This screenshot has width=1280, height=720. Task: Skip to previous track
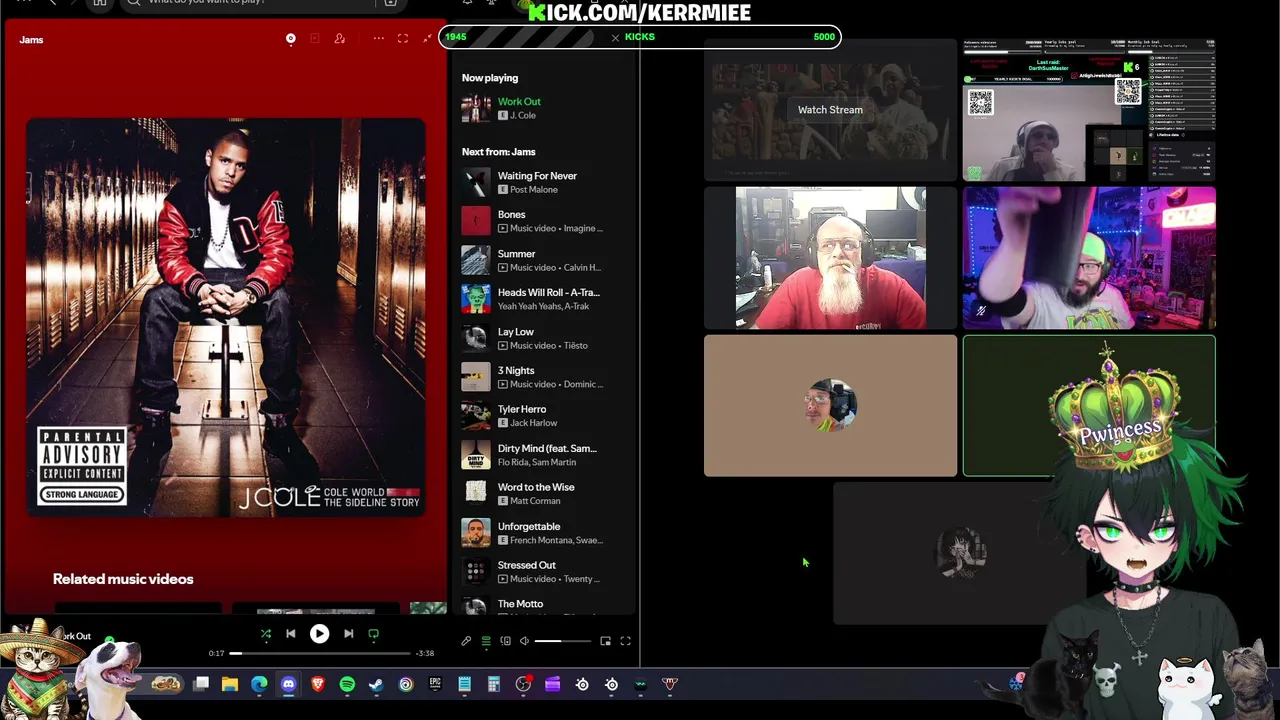coord(291,634)
